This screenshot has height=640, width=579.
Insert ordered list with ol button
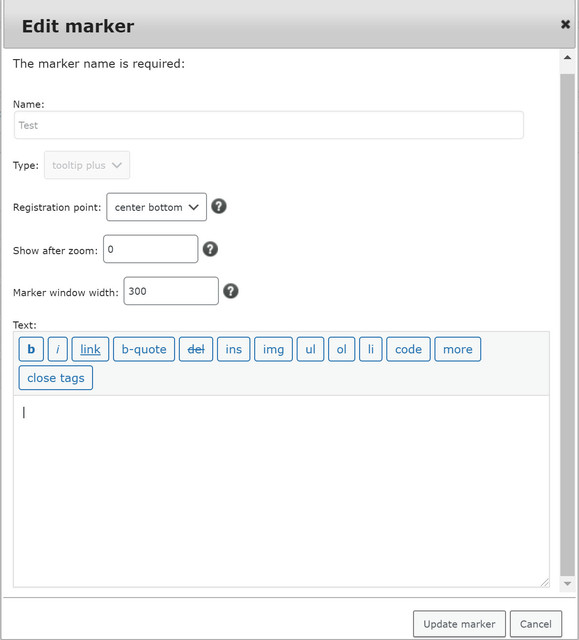pos(342,349)
